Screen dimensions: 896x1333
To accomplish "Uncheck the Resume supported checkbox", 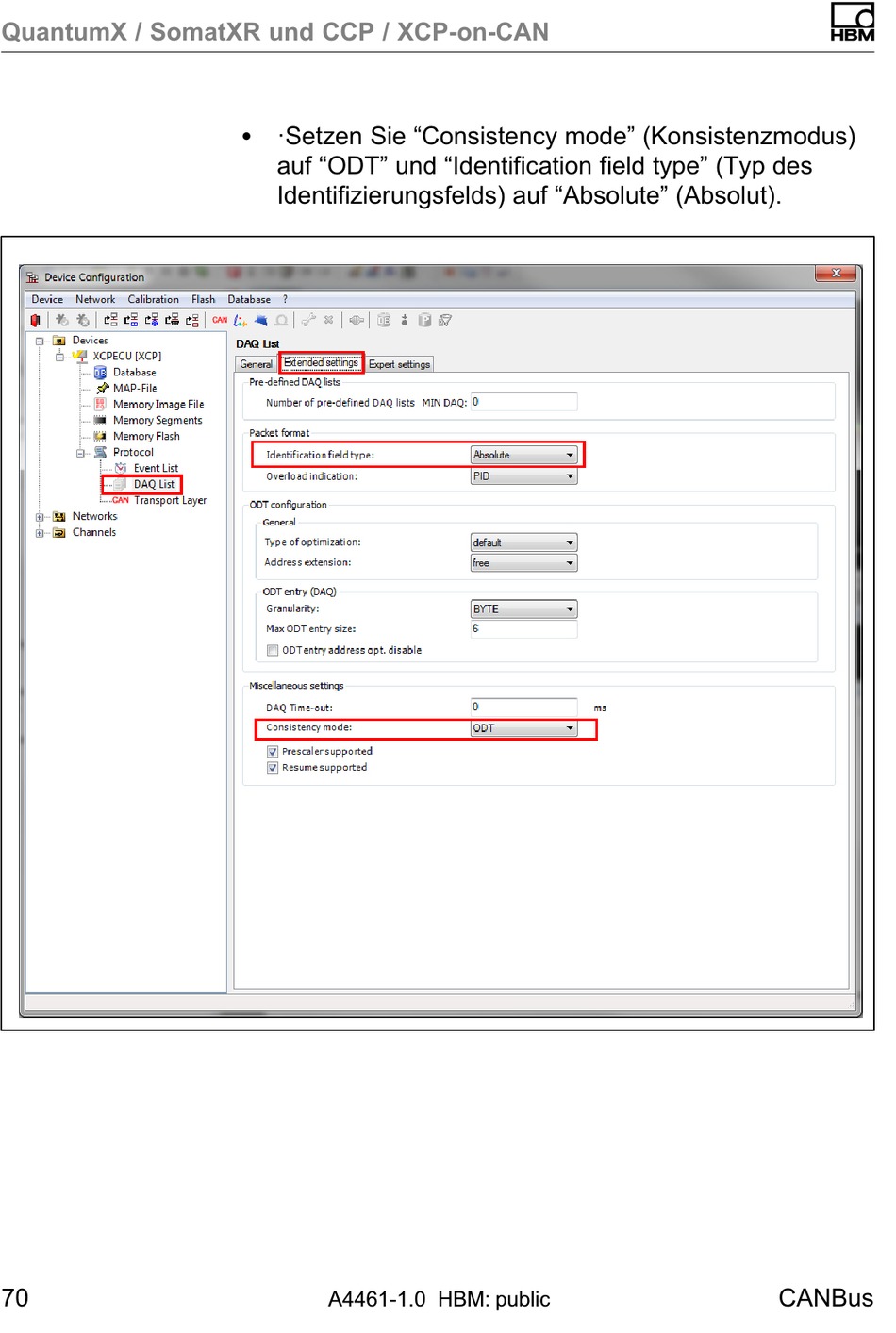I will 273,769.
